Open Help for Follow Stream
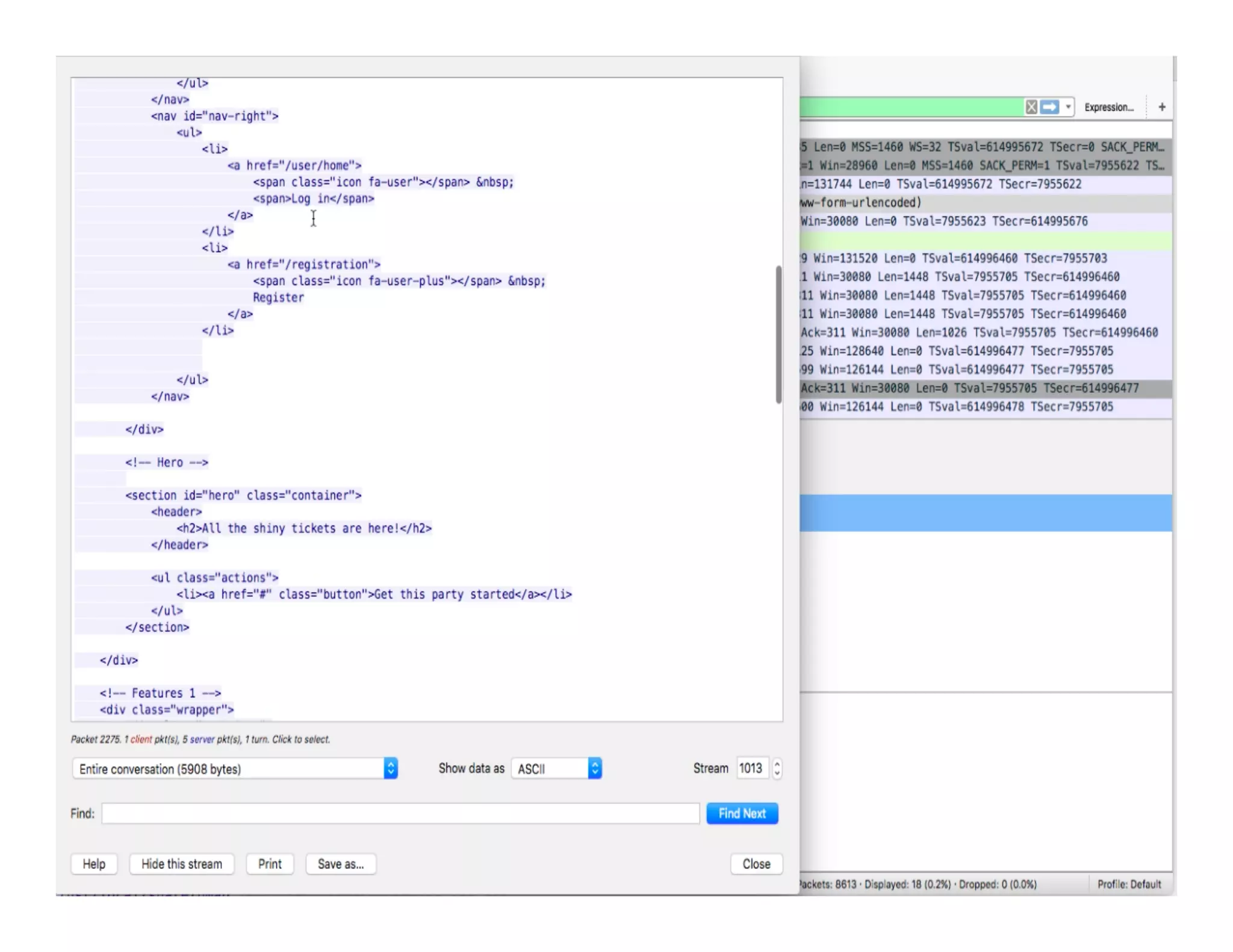 pyautogui.click(x=94, y=864)
